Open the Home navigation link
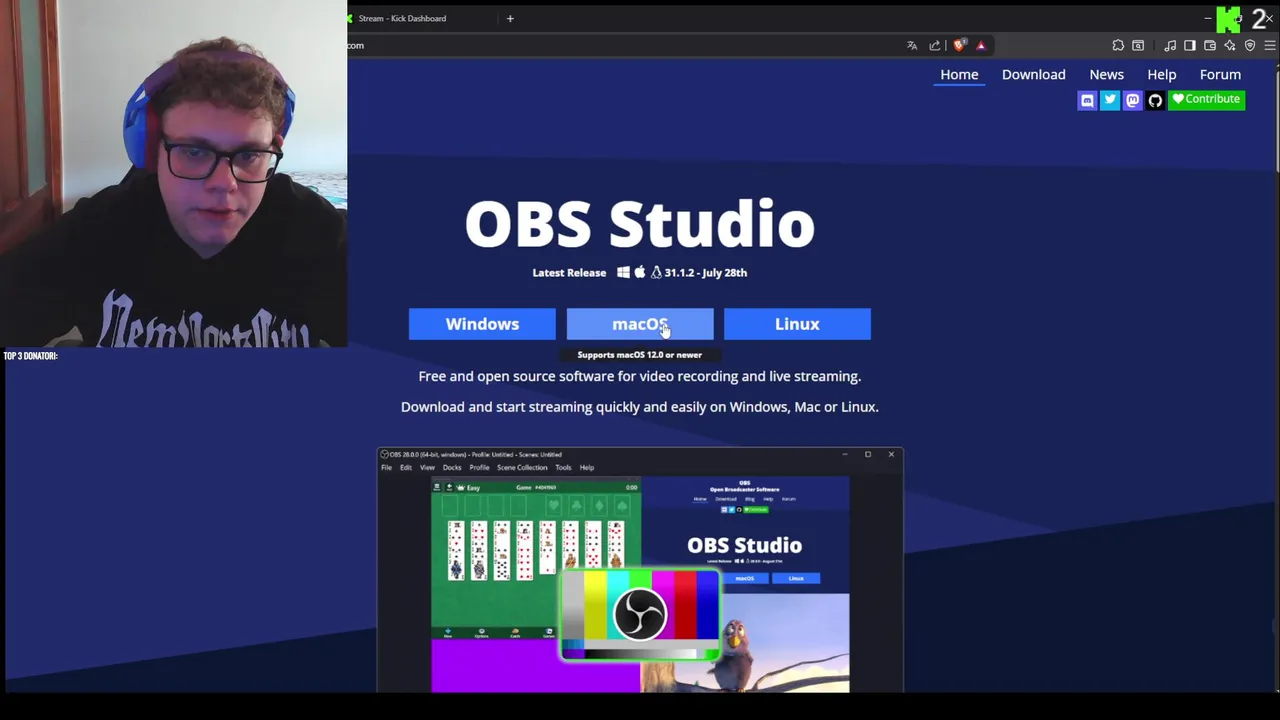The height and width of the screenshot is (720, 1280). point(959,74)
